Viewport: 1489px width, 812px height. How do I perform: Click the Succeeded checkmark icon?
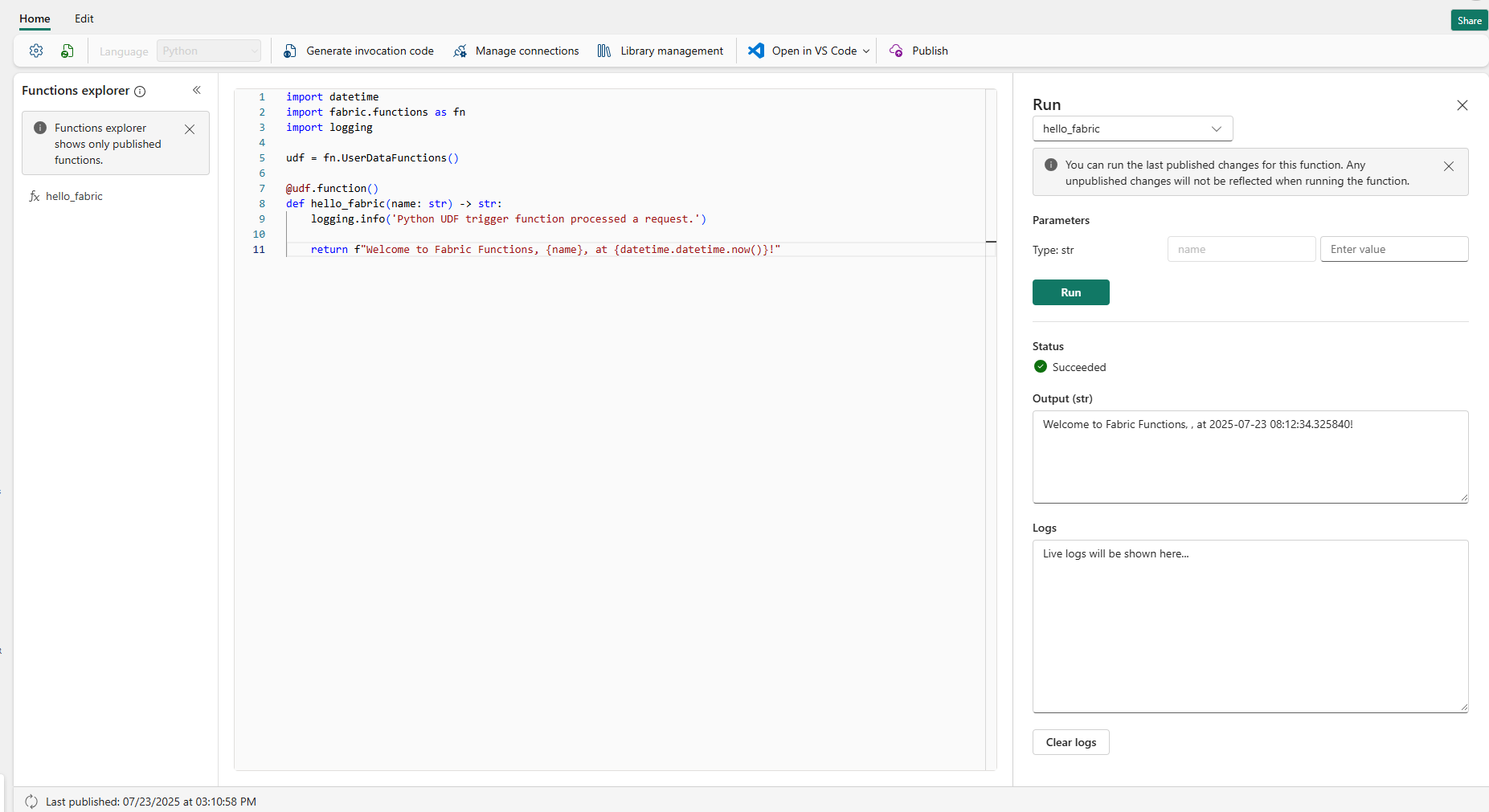click(x=1041, y=366)
